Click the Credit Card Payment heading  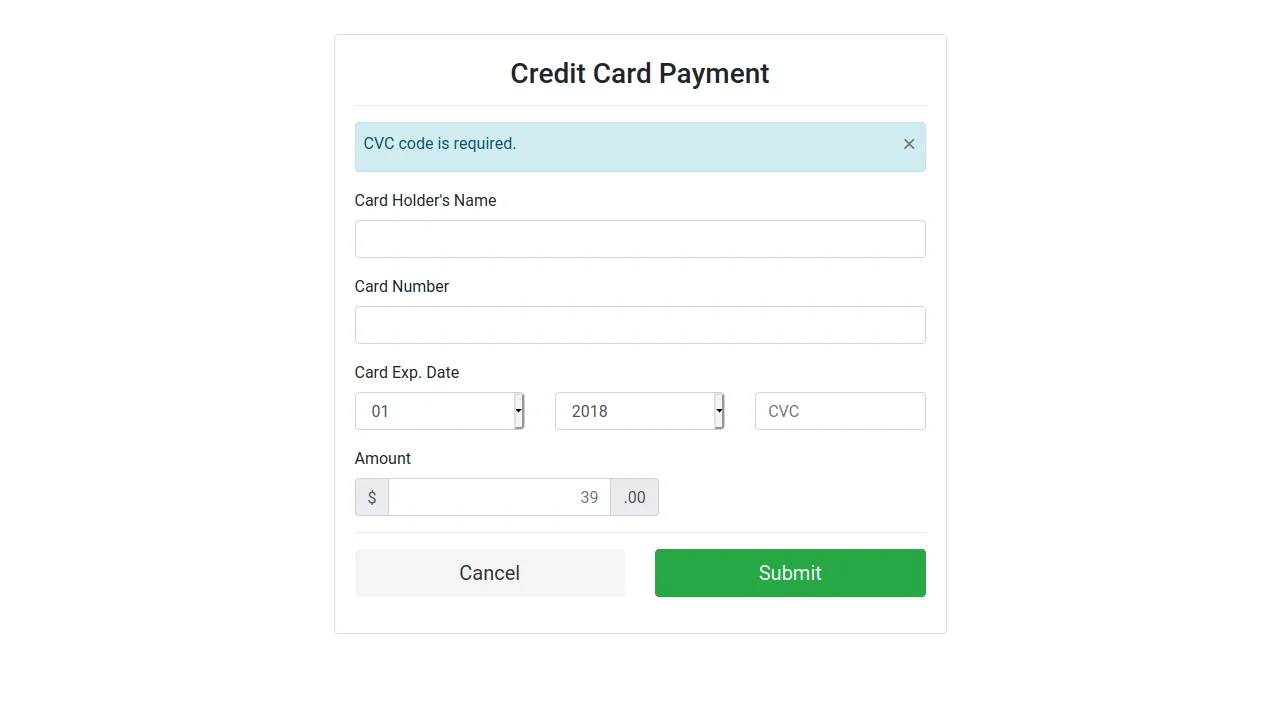(640, 73)
